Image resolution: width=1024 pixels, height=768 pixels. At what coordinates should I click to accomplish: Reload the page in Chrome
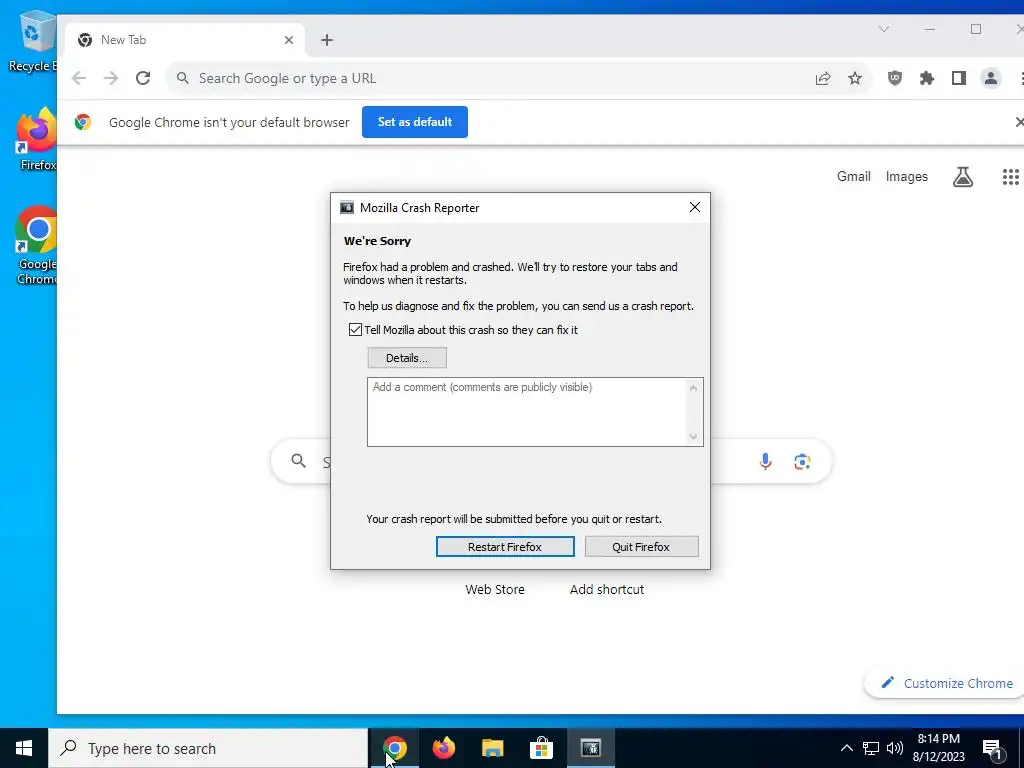coord(143,78)
